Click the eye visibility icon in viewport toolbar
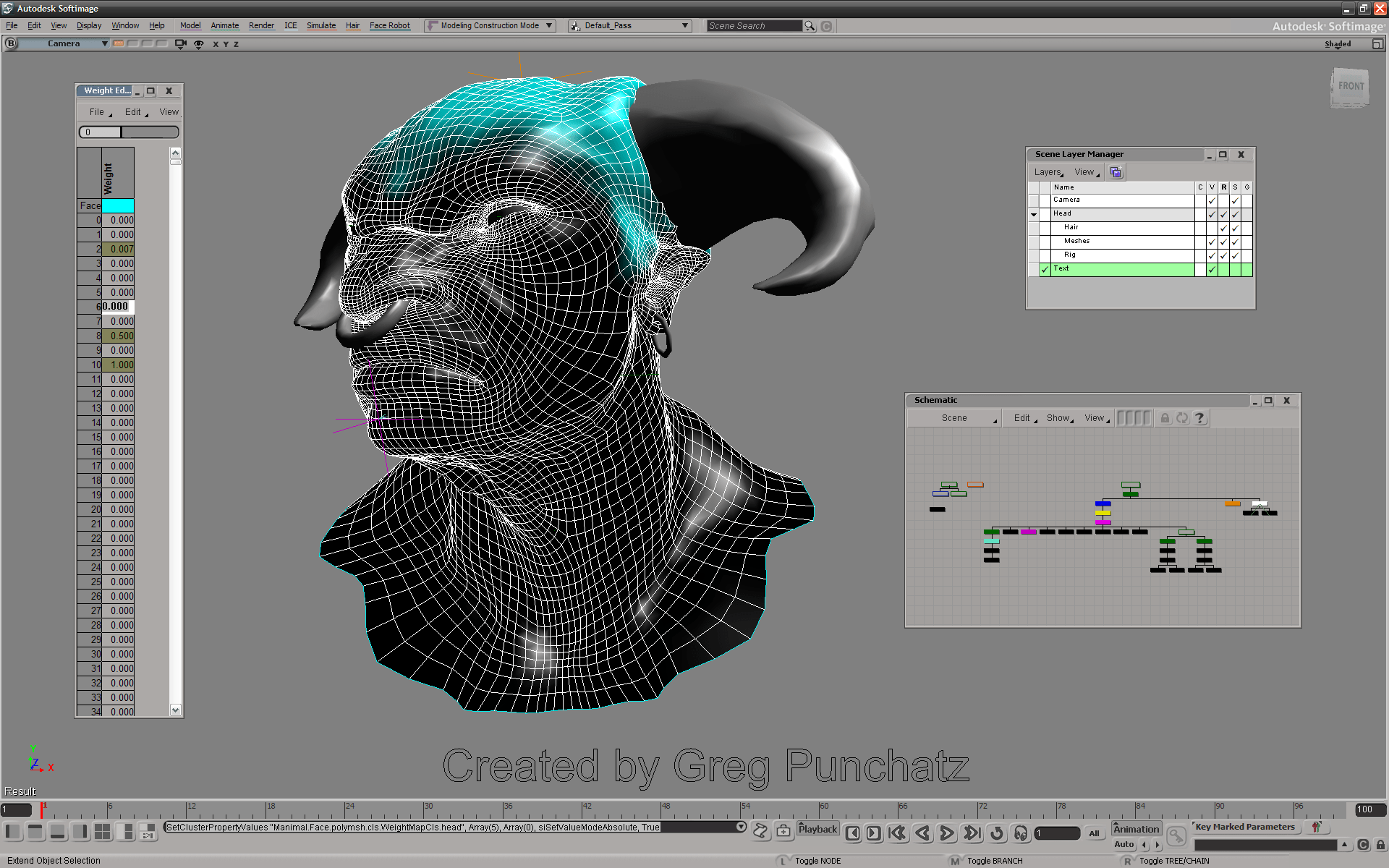Screen dimensions: 1389x868 [199, 44]
